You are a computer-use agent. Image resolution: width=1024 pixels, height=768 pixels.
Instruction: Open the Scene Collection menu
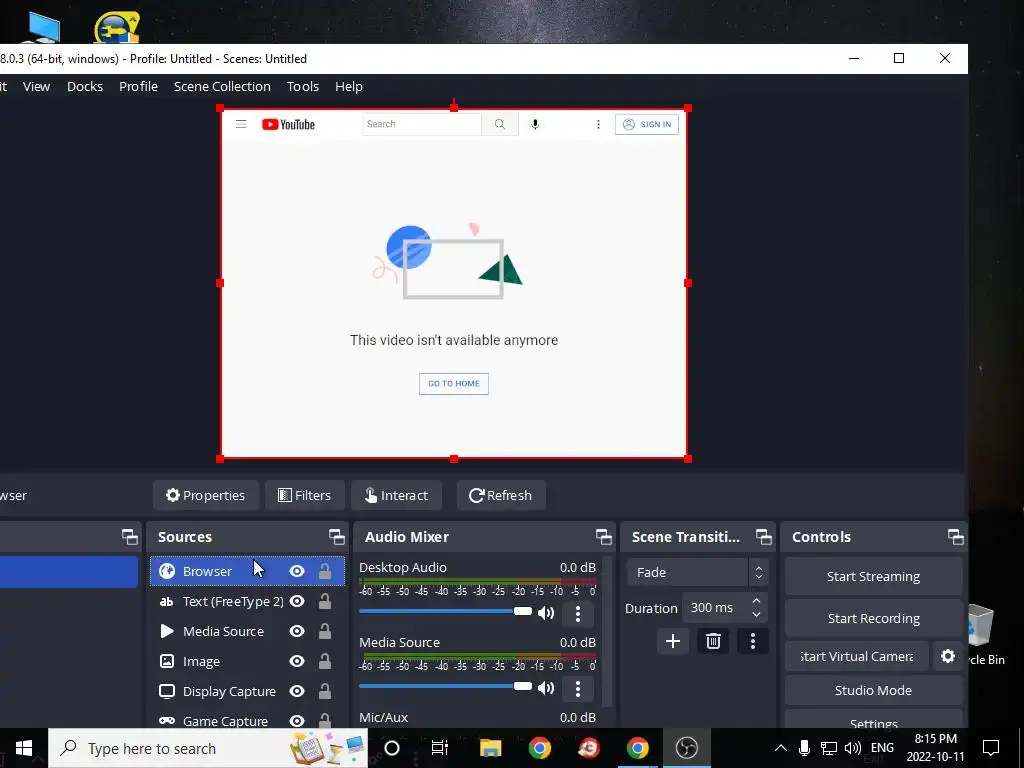click(x=222, y=86)
